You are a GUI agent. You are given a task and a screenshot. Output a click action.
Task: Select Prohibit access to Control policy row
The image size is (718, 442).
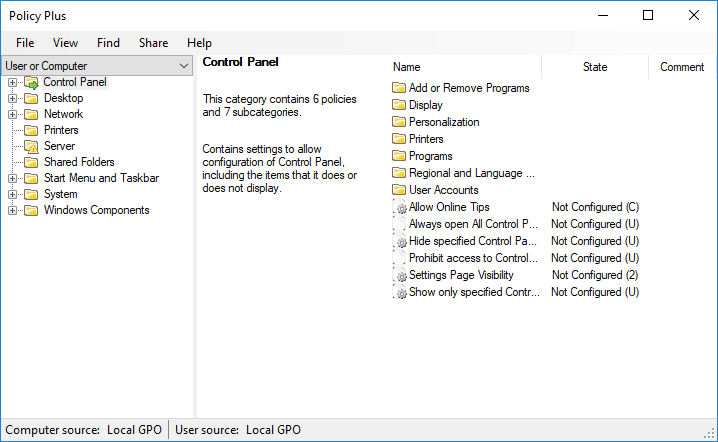[x=473, y=258]
